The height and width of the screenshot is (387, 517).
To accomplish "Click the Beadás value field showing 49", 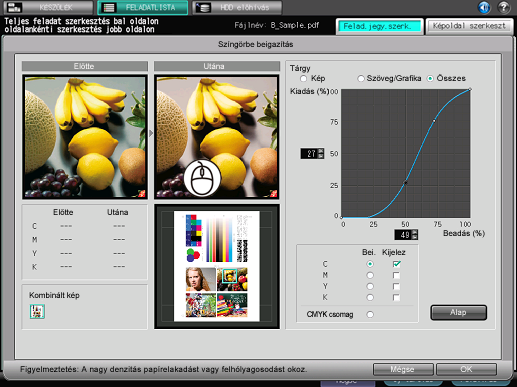I will pyautogui.click(x=403, y=235).
